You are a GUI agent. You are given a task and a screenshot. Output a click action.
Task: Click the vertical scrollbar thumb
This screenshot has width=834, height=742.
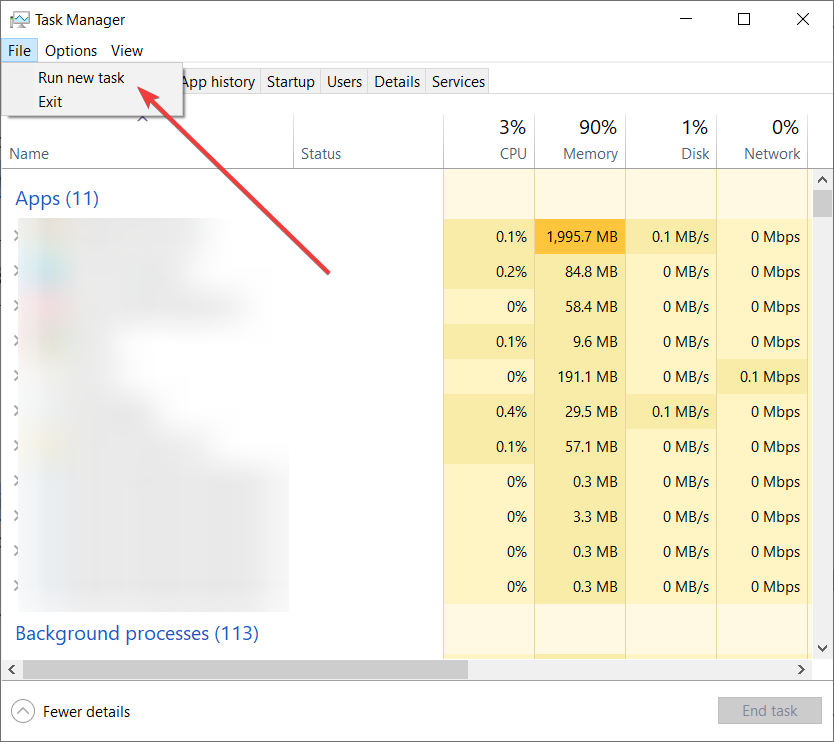822,203
